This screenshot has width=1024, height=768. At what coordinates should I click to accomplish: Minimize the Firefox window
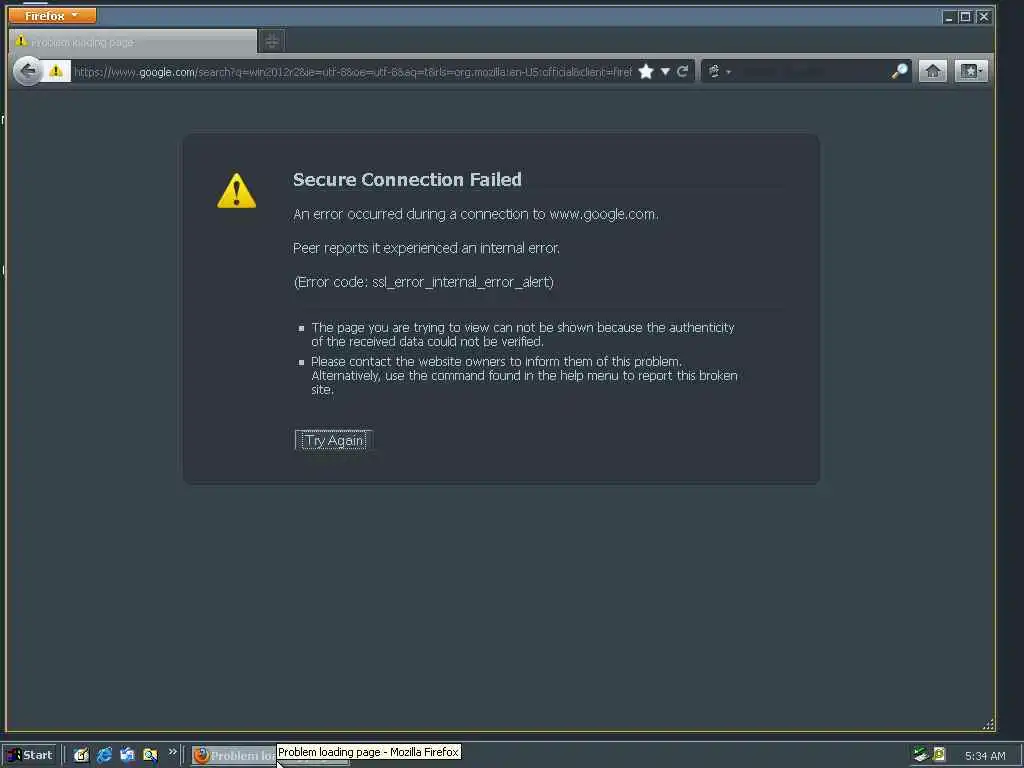point(949,17)
